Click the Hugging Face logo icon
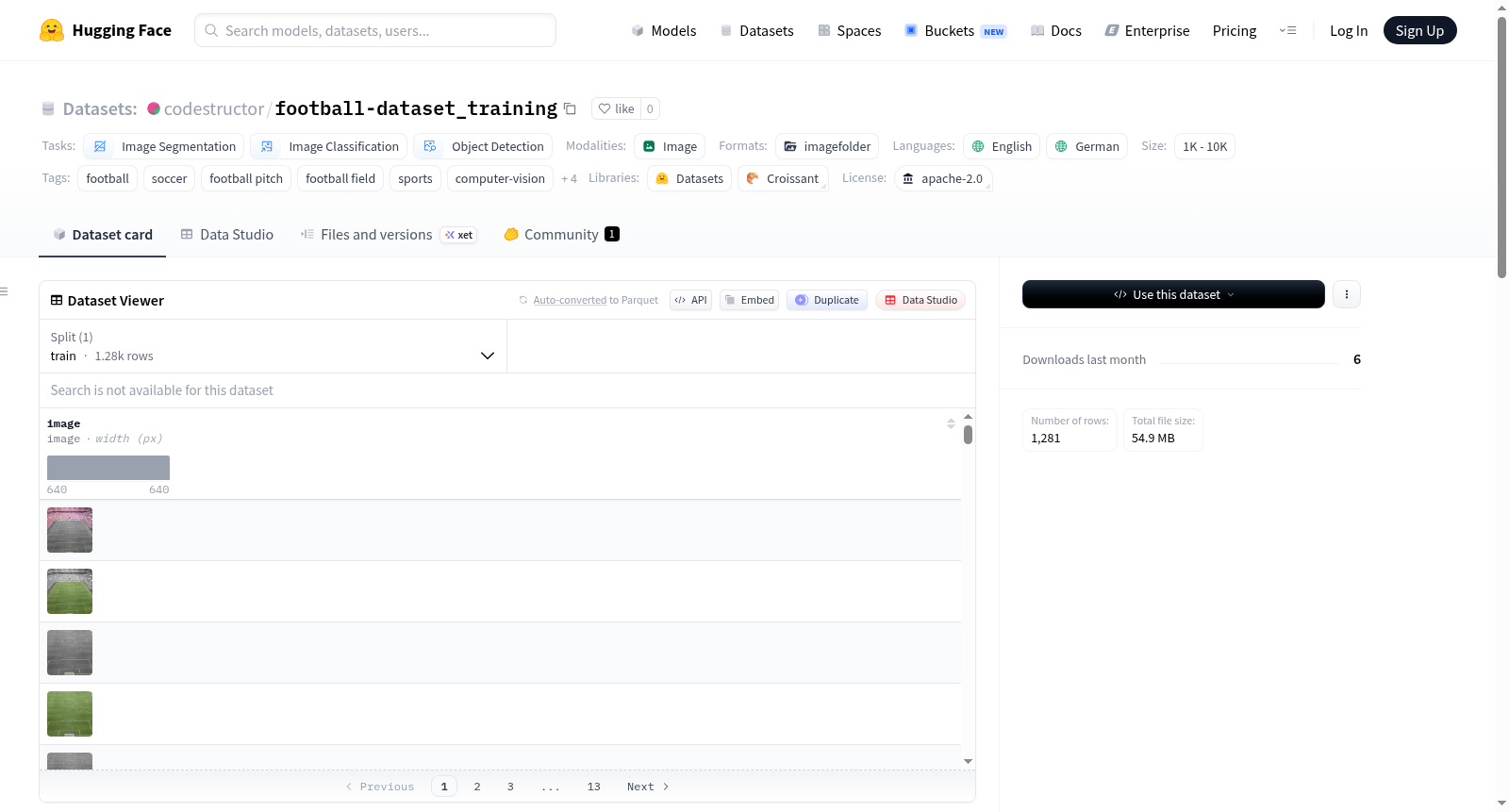Viewport: 1509px width, 812px height. click(52, 30)
